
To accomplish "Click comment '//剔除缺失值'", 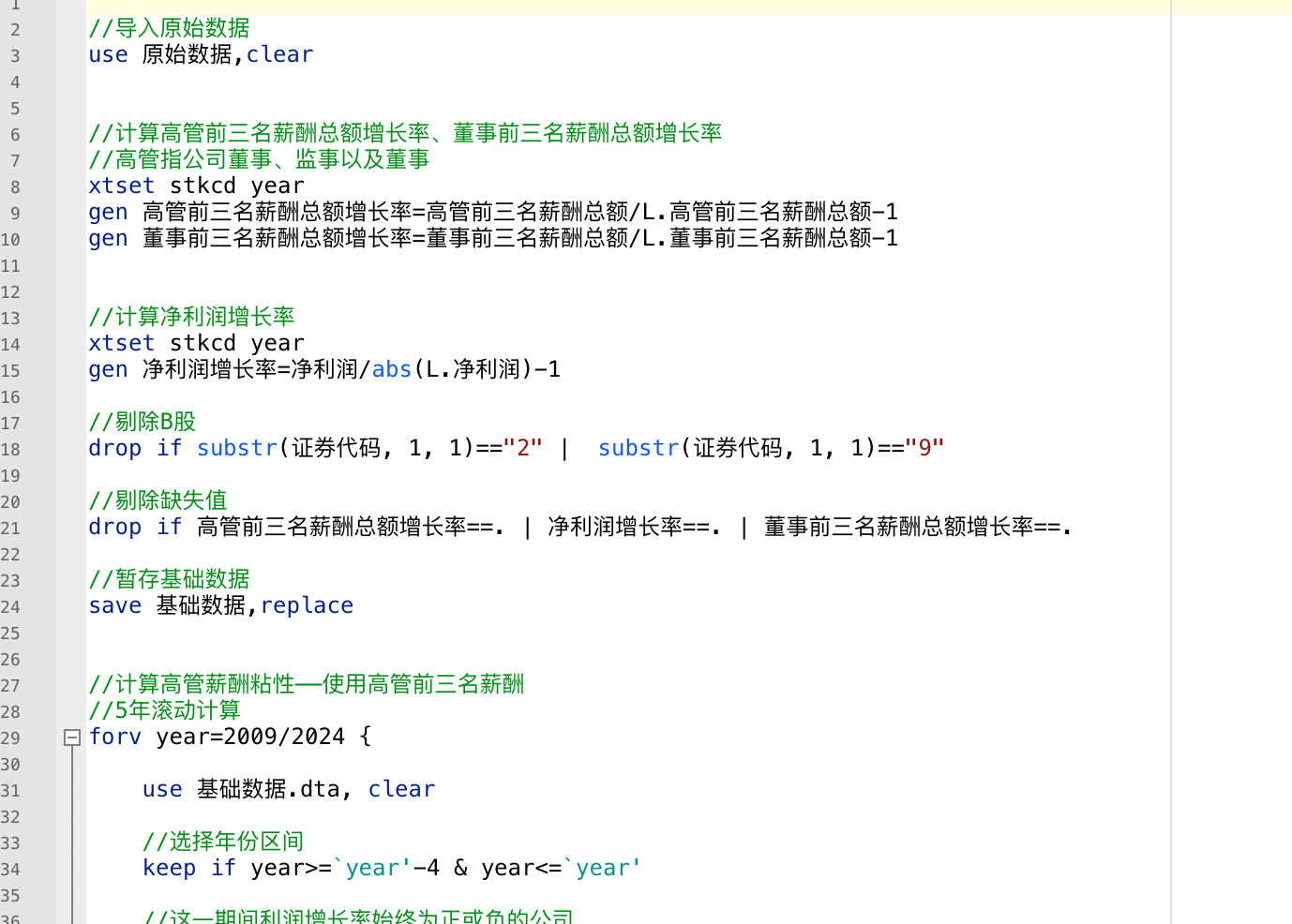I will click(x=158, y=501).
